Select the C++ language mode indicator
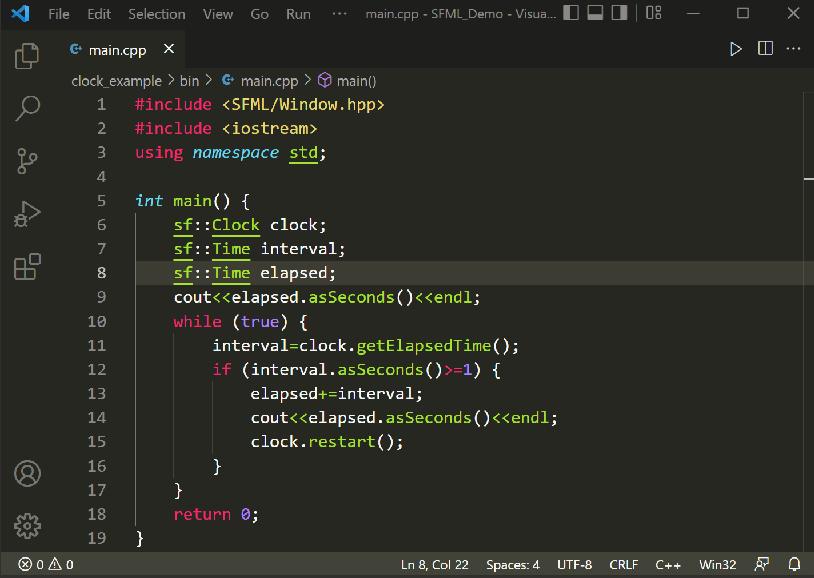 click(668, 564)
